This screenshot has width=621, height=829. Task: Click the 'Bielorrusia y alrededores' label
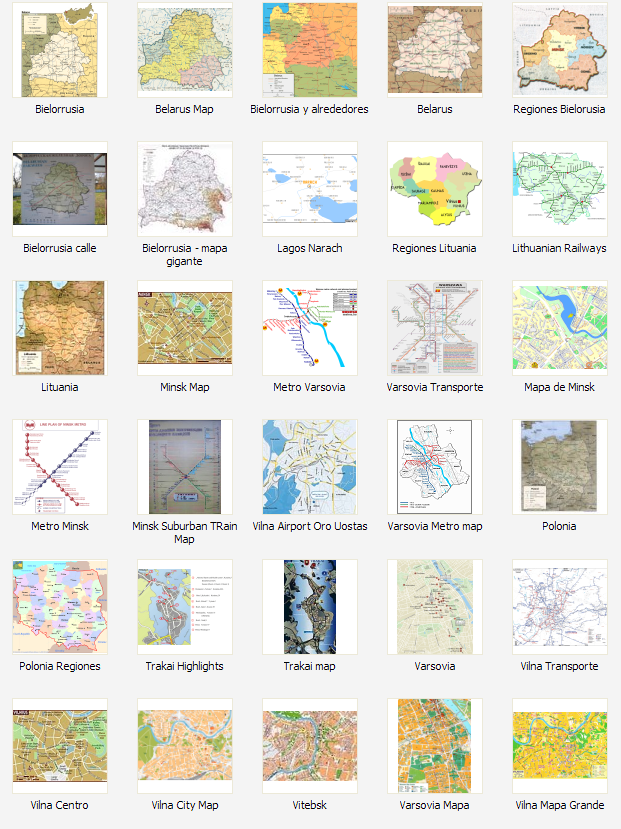(309, 109)
